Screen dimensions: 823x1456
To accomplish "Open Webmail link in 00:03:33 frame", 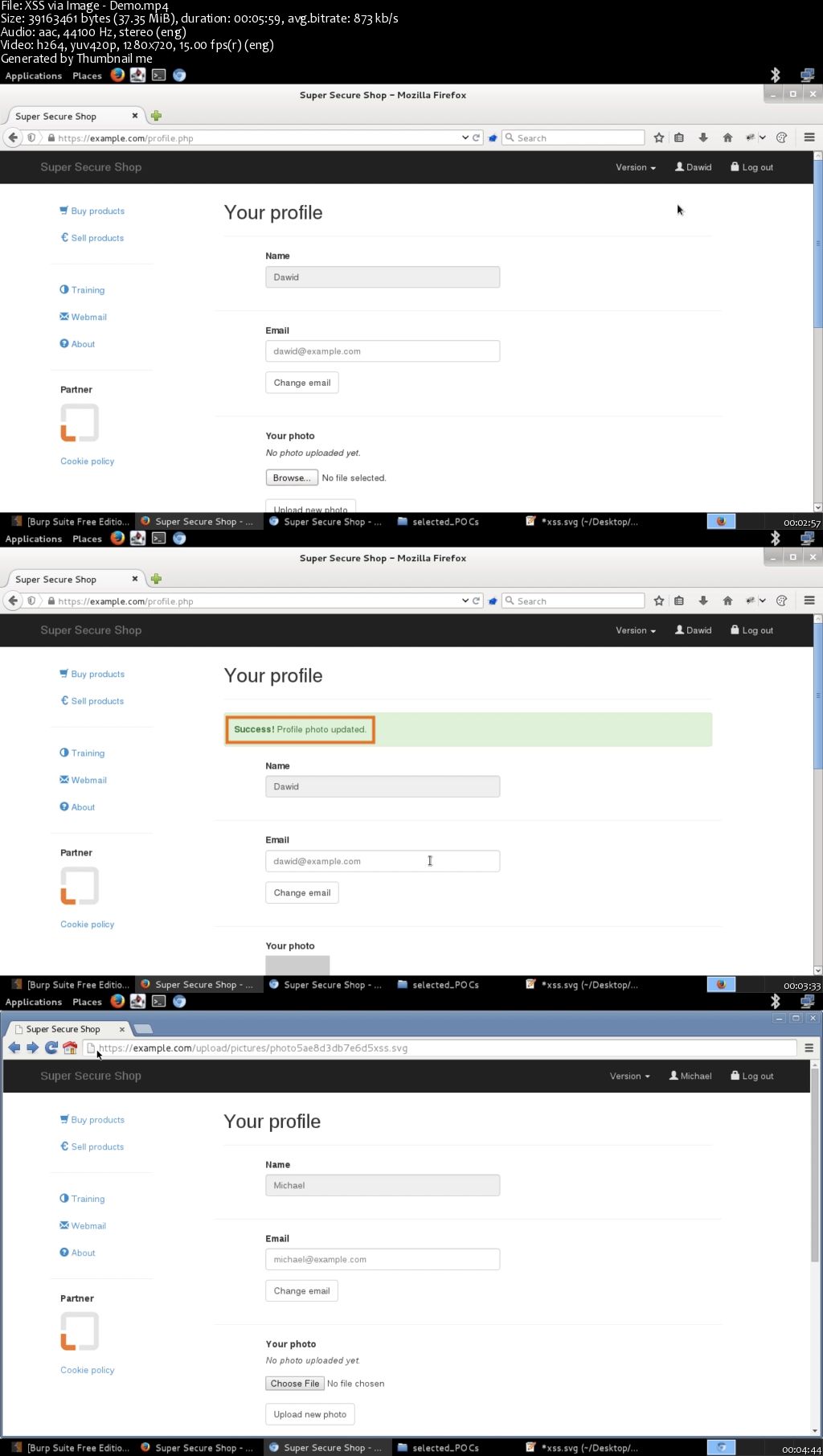I will point(83,780).
